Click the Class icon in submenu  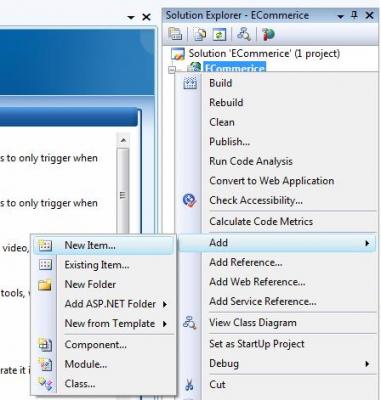point(45,384)
